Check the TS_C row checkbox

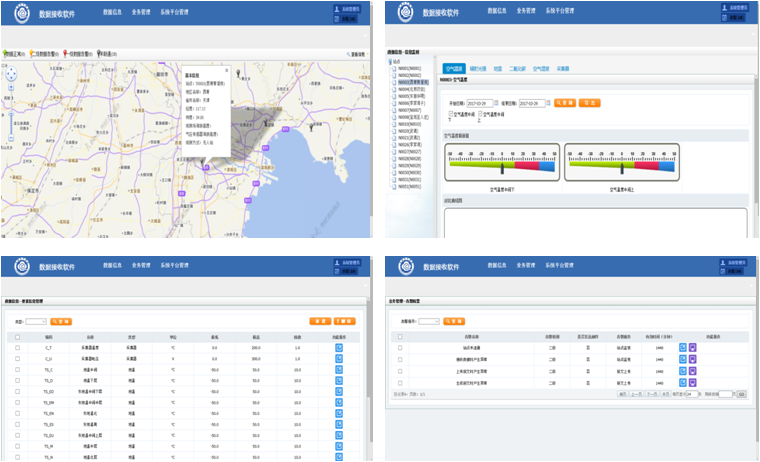point(17,369)
